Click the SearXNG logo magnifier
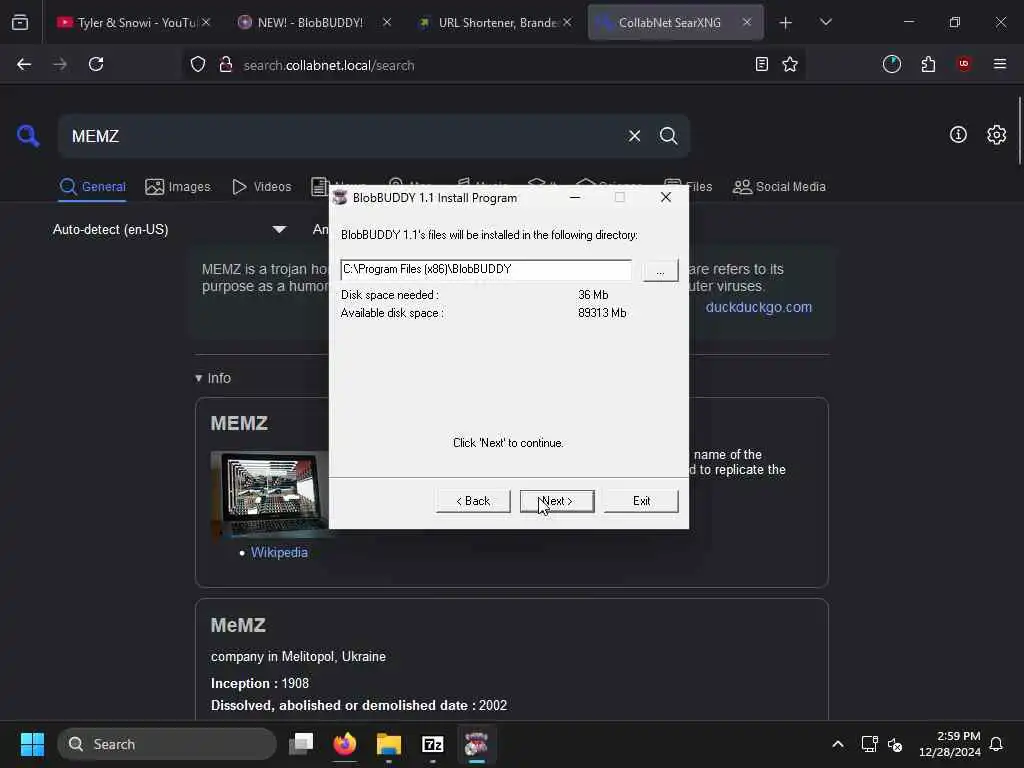Image resolution: width=1024 pixels, height=768 pixels. point(27,136)
